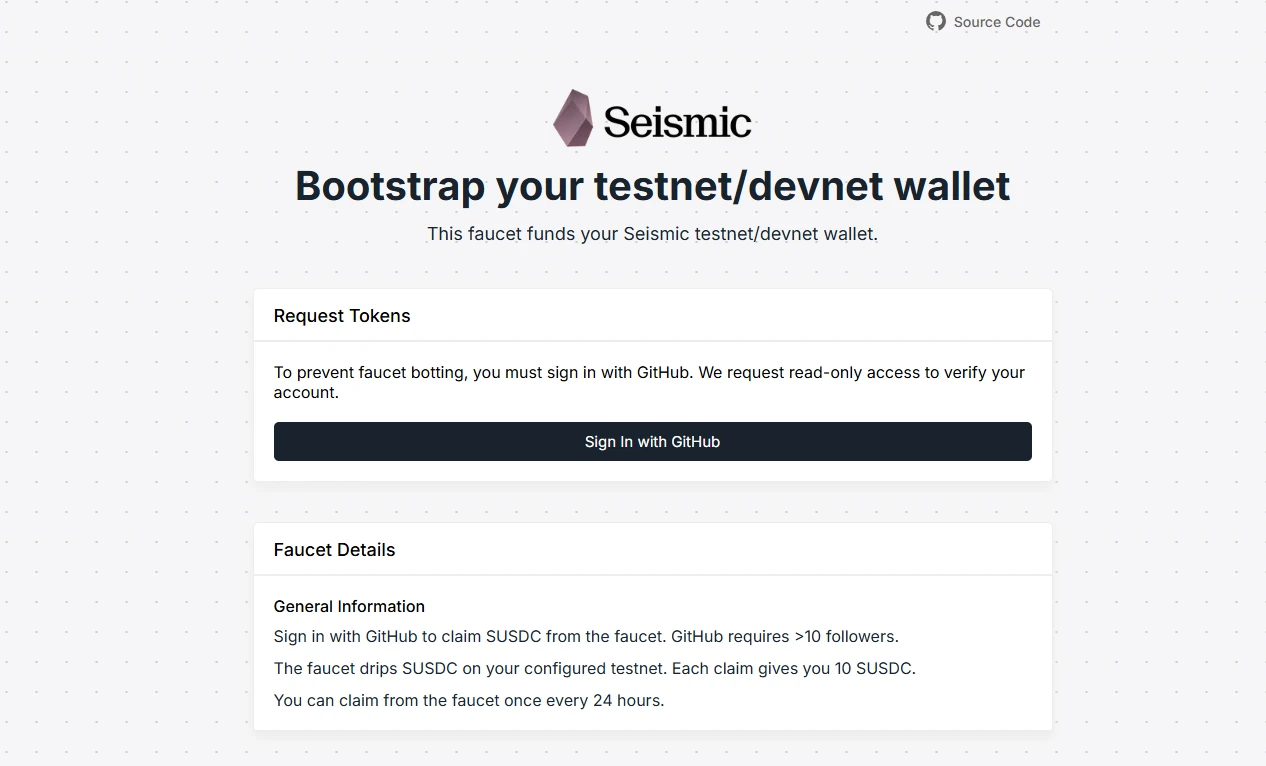Click the Faucet Details card body
Image resolution: width=1266 pixels, height=766 pixels.
click(652, 653)
